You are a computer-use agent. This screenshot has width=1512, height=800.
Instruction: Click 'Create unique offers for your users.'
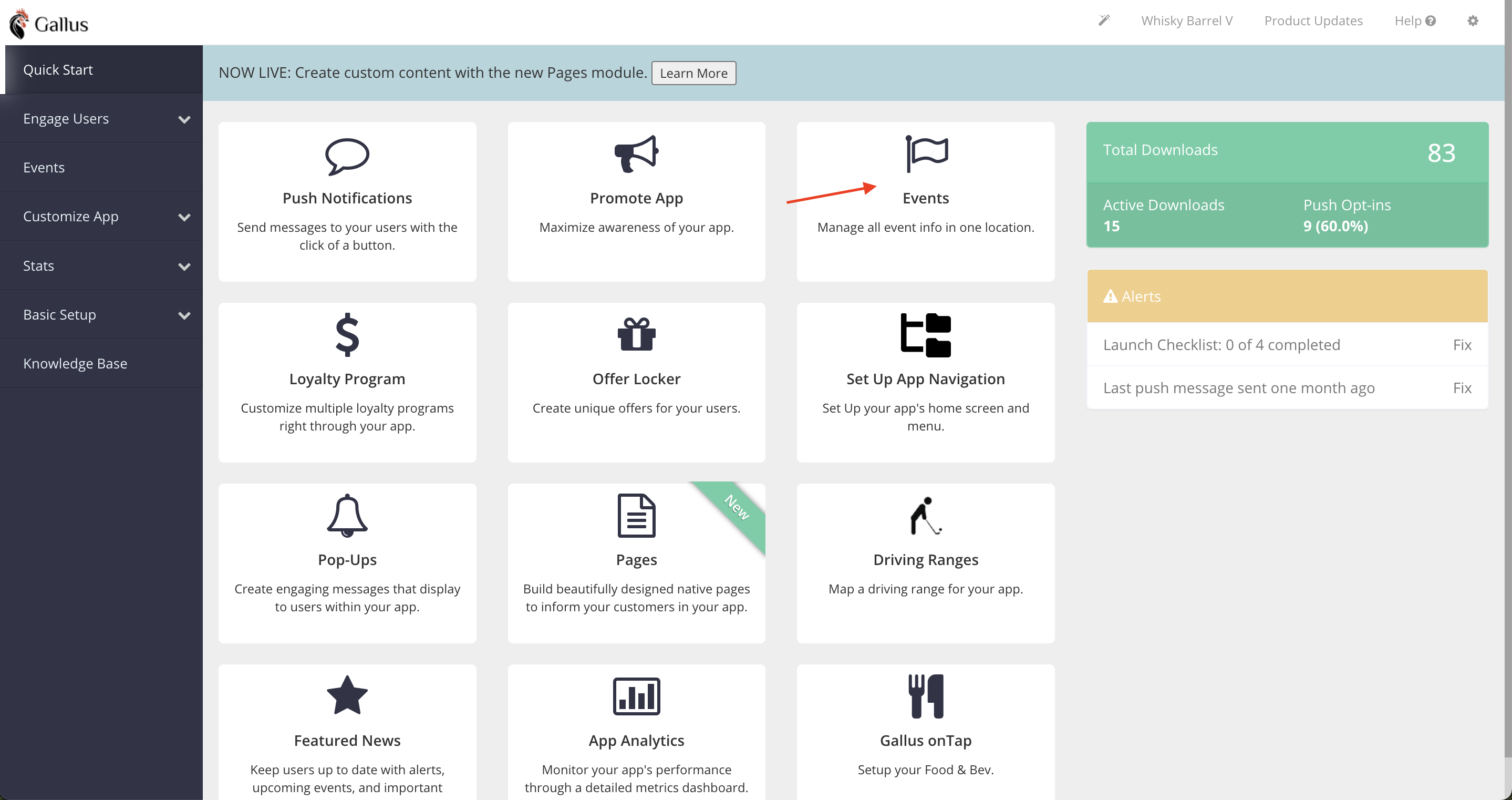tap(636, 408)
